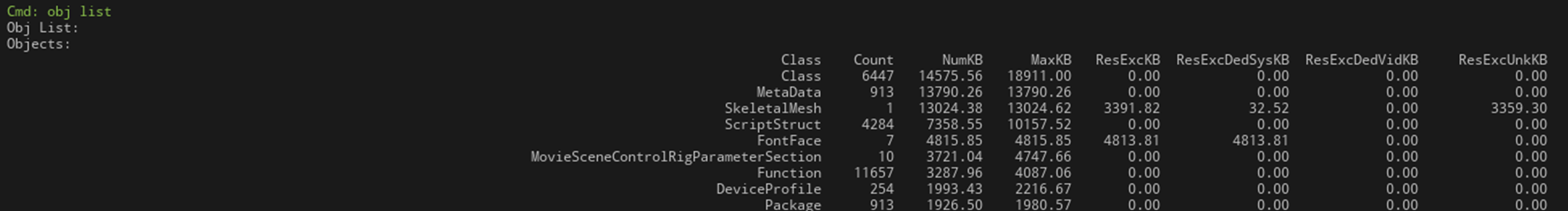This screenshot has width=1568, height=211.
Task: Select the Function row name
Action: [x=788, y=173]
